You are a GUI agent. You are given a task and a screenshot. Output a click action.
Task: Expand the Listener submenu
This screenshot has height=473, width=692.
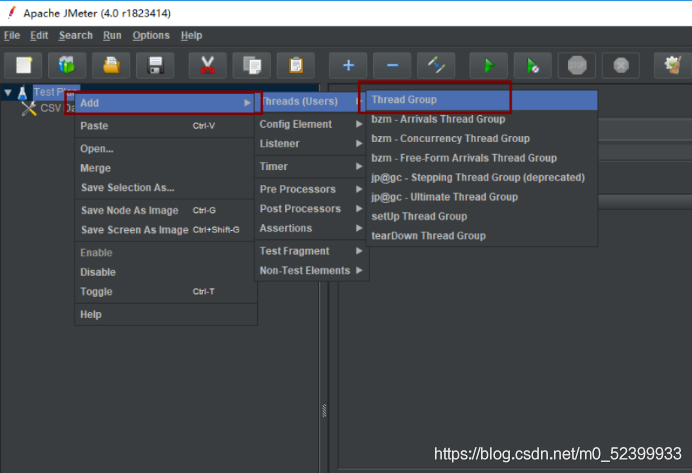pyautogui.click(x=311, y=144)
